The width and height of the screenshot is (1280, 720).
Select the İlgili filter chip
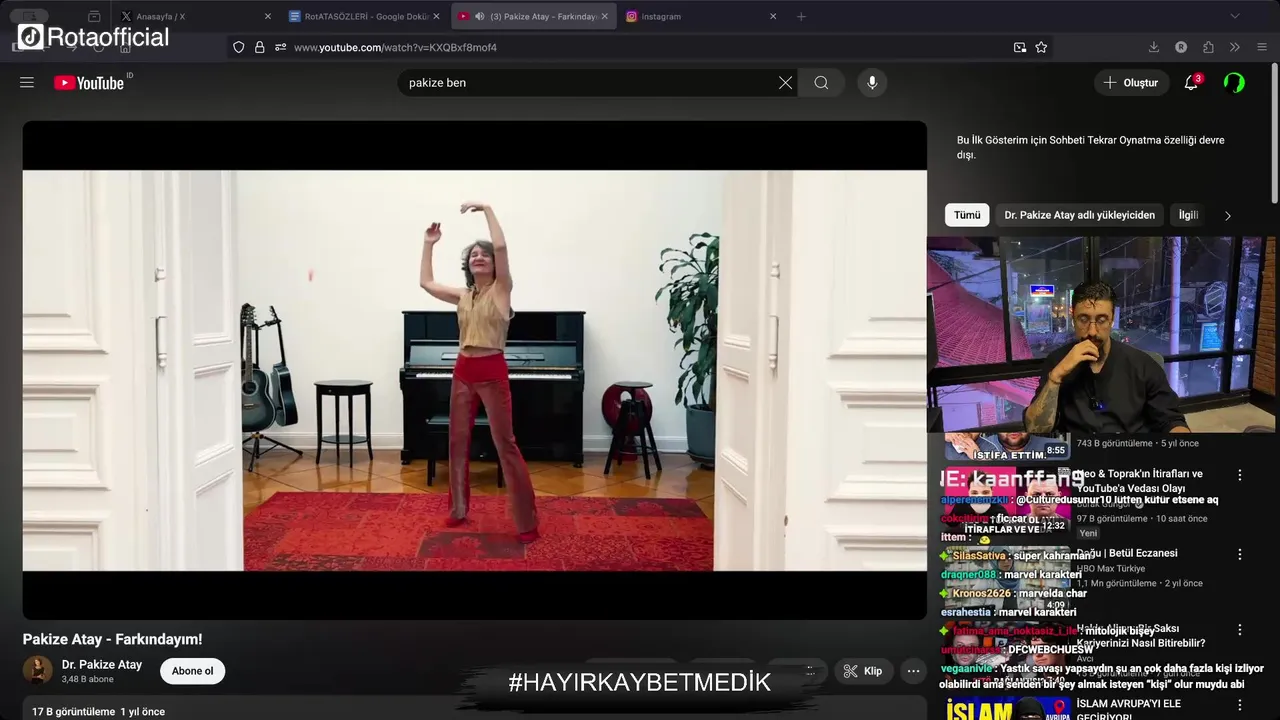coord(1188,215)
